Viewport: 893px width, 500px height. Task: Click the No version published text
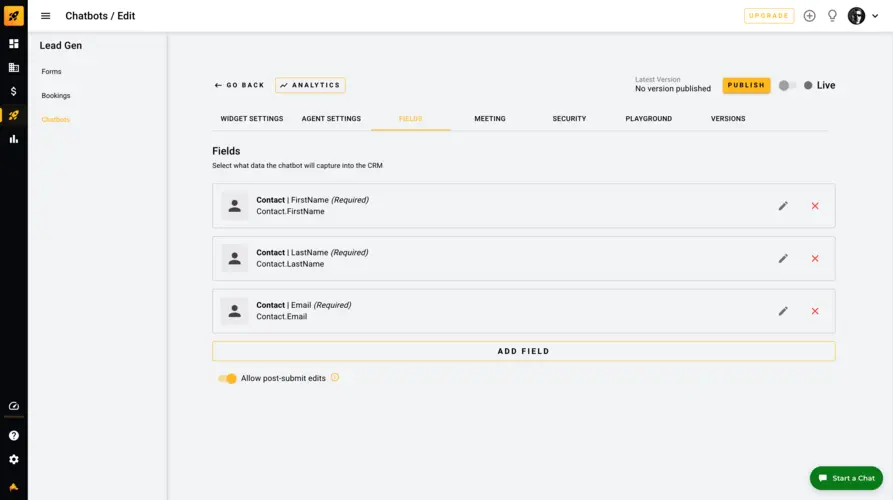pyautogui.click(x=673, y=89)
